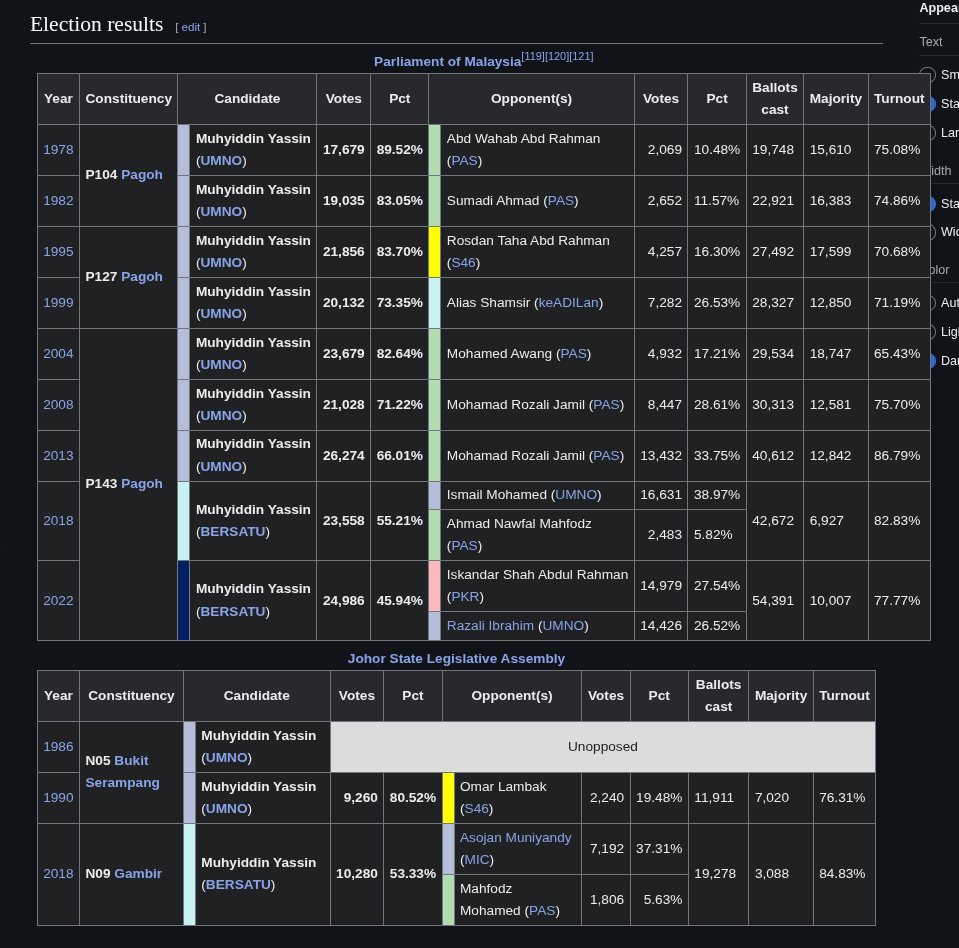Screen dimensions: 959x948
Task: Open the MIC party link
Action: [x=477, y=860]
